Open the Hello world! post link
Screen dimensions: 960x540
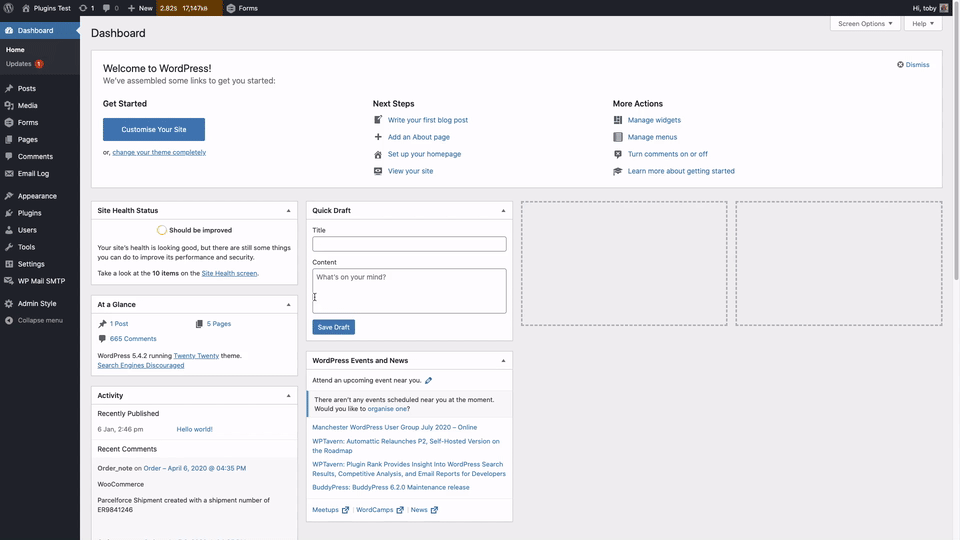pyautogui.click(x=195, y=429)
